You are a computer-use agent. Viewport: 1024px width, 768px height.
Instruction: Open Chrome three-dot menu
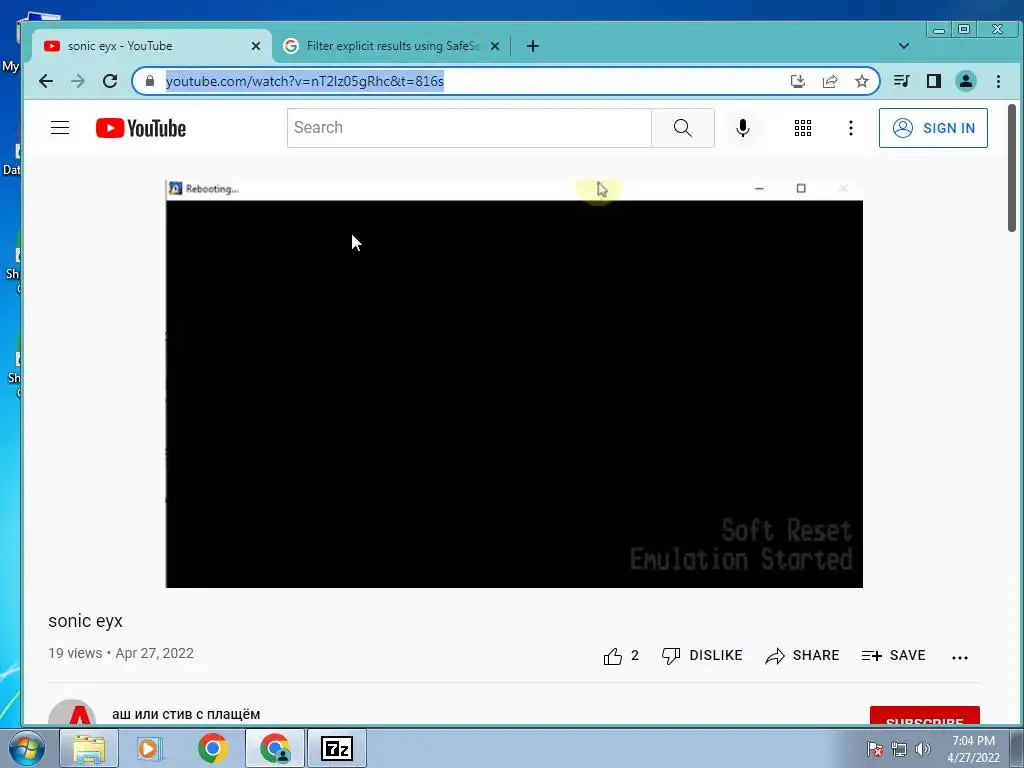click(x=998, y=81)
